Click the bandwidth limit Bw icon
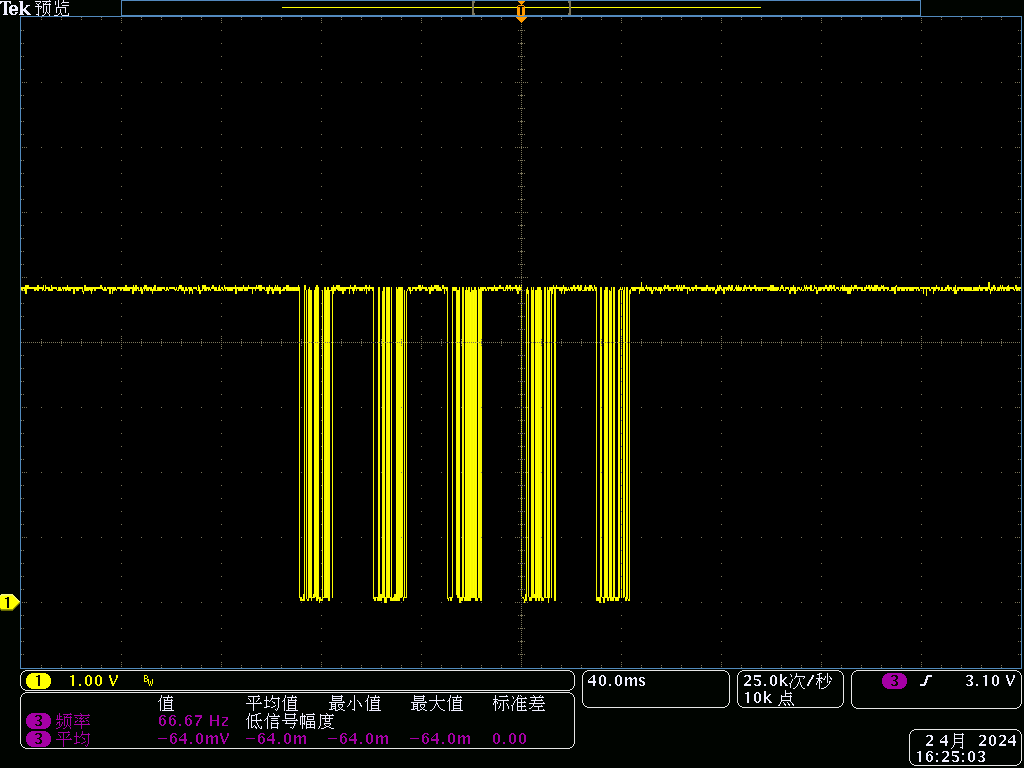The width and height of the screenshot is (1024, 768). [x=148, y=682]
